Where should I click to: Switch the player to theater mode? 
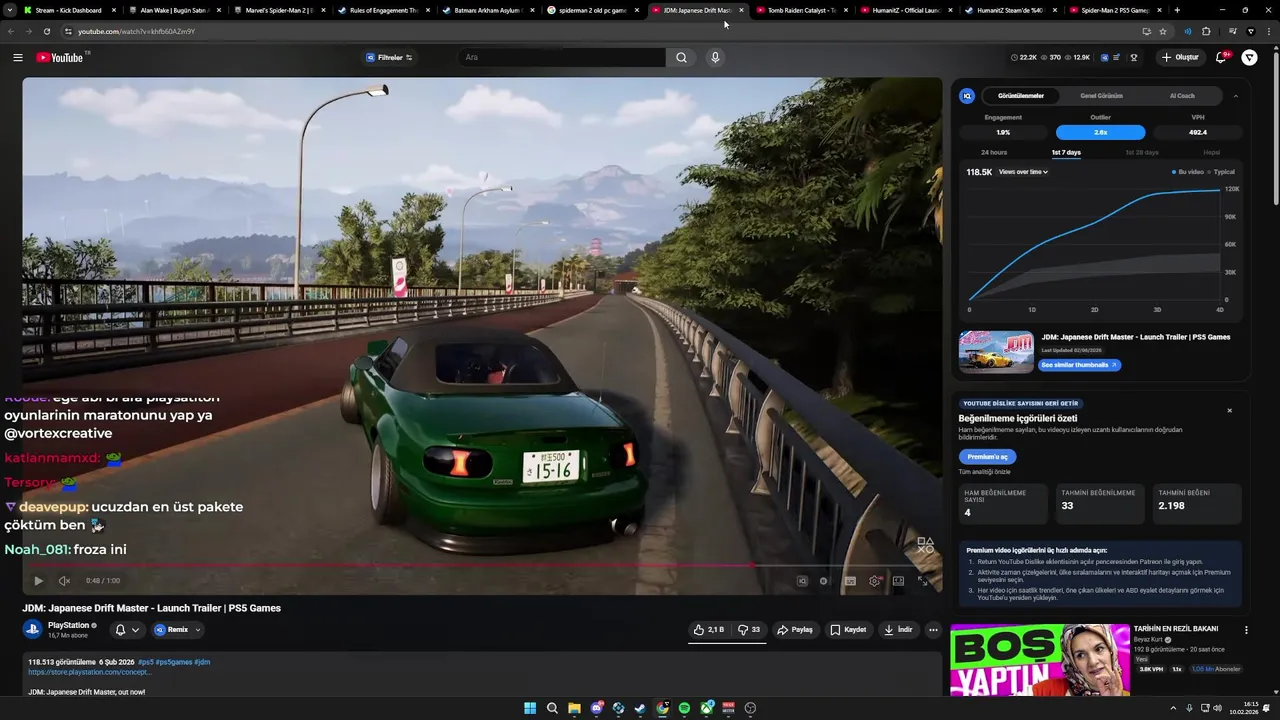point(898,581)
